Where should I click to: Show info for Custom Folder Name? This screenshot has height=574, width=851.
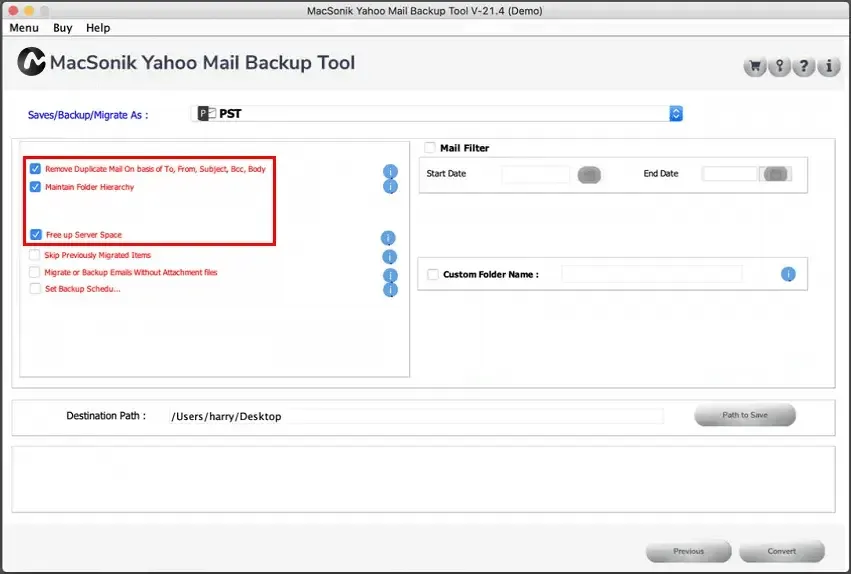[788, 274]
